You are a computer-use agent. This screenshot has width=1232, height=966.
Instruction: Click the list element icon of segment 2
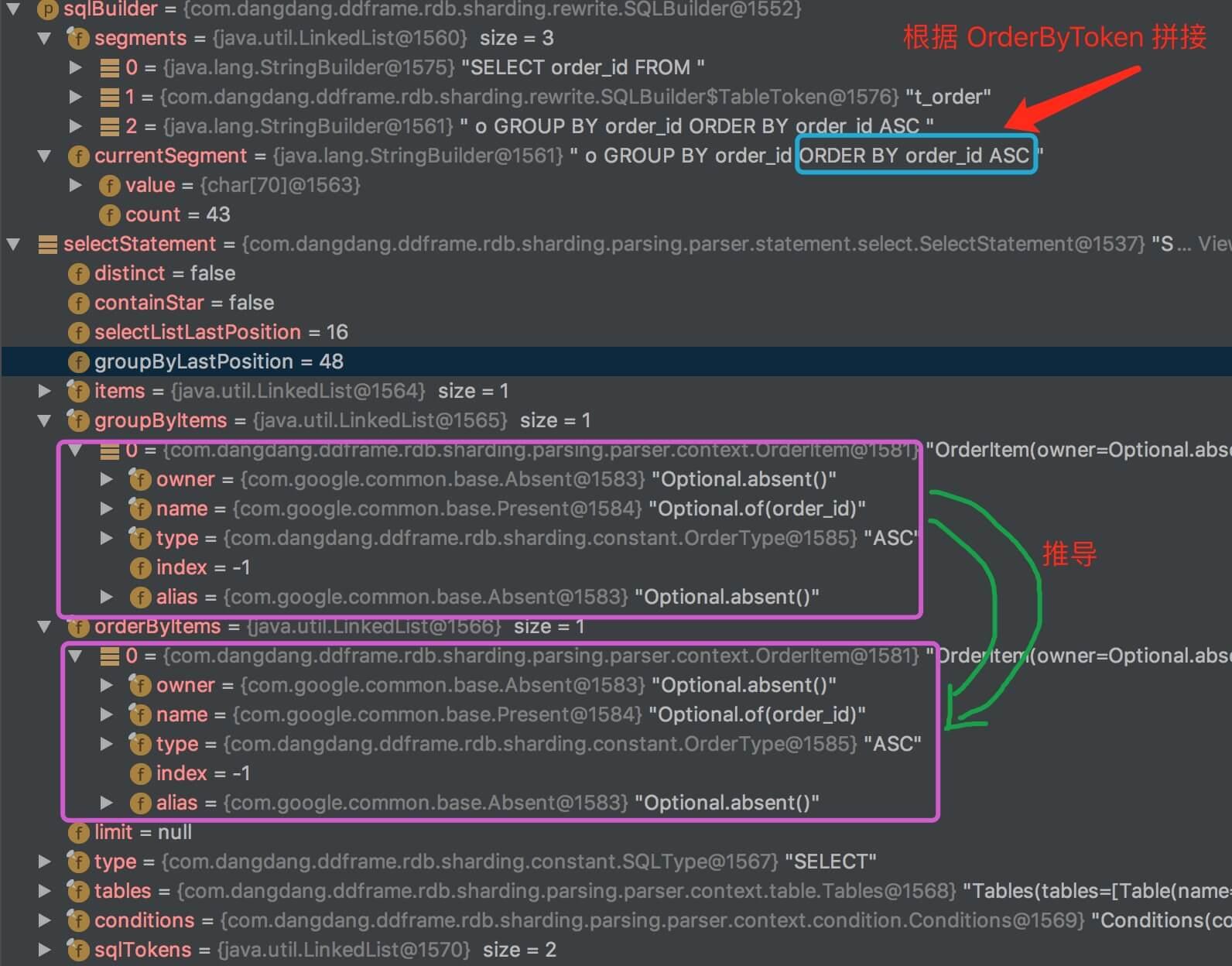coord(109,126)
